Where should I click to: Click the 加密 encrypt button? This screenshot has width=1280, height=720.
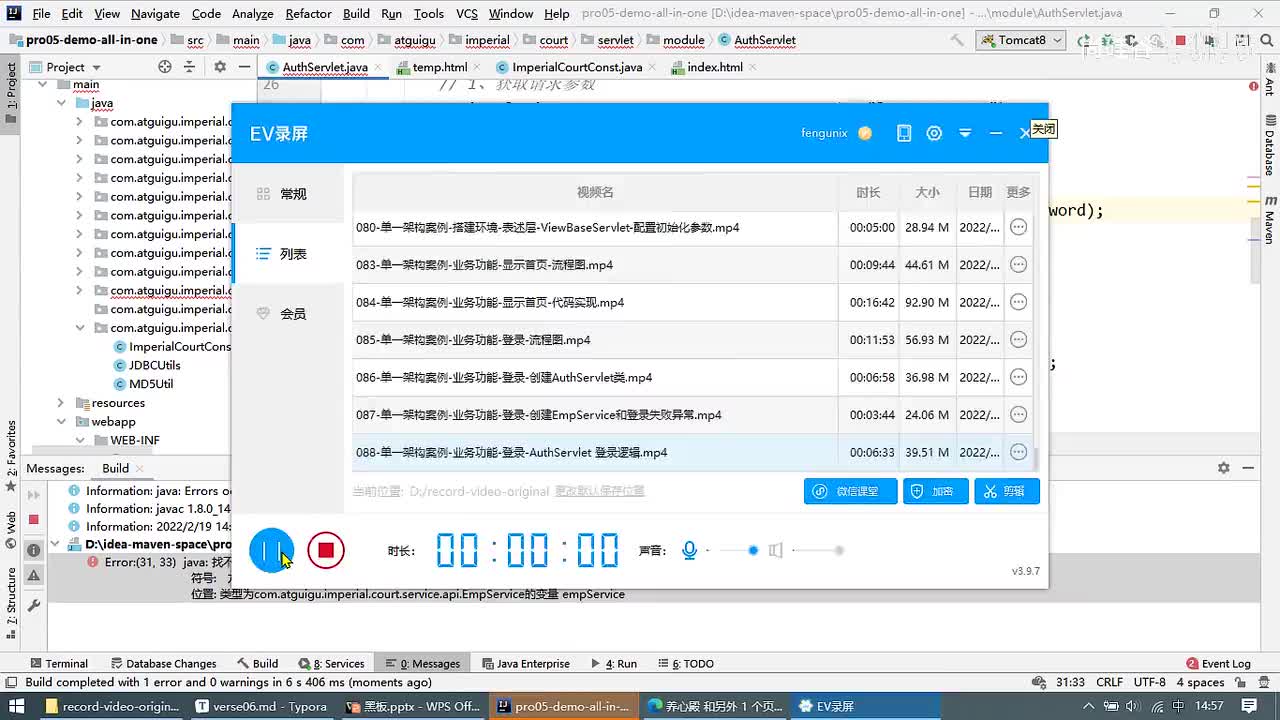coord(936,491)
